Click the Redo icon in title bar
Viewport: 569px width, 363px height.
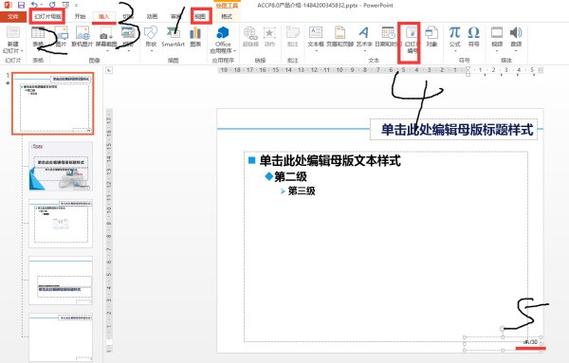coord(52,5)
